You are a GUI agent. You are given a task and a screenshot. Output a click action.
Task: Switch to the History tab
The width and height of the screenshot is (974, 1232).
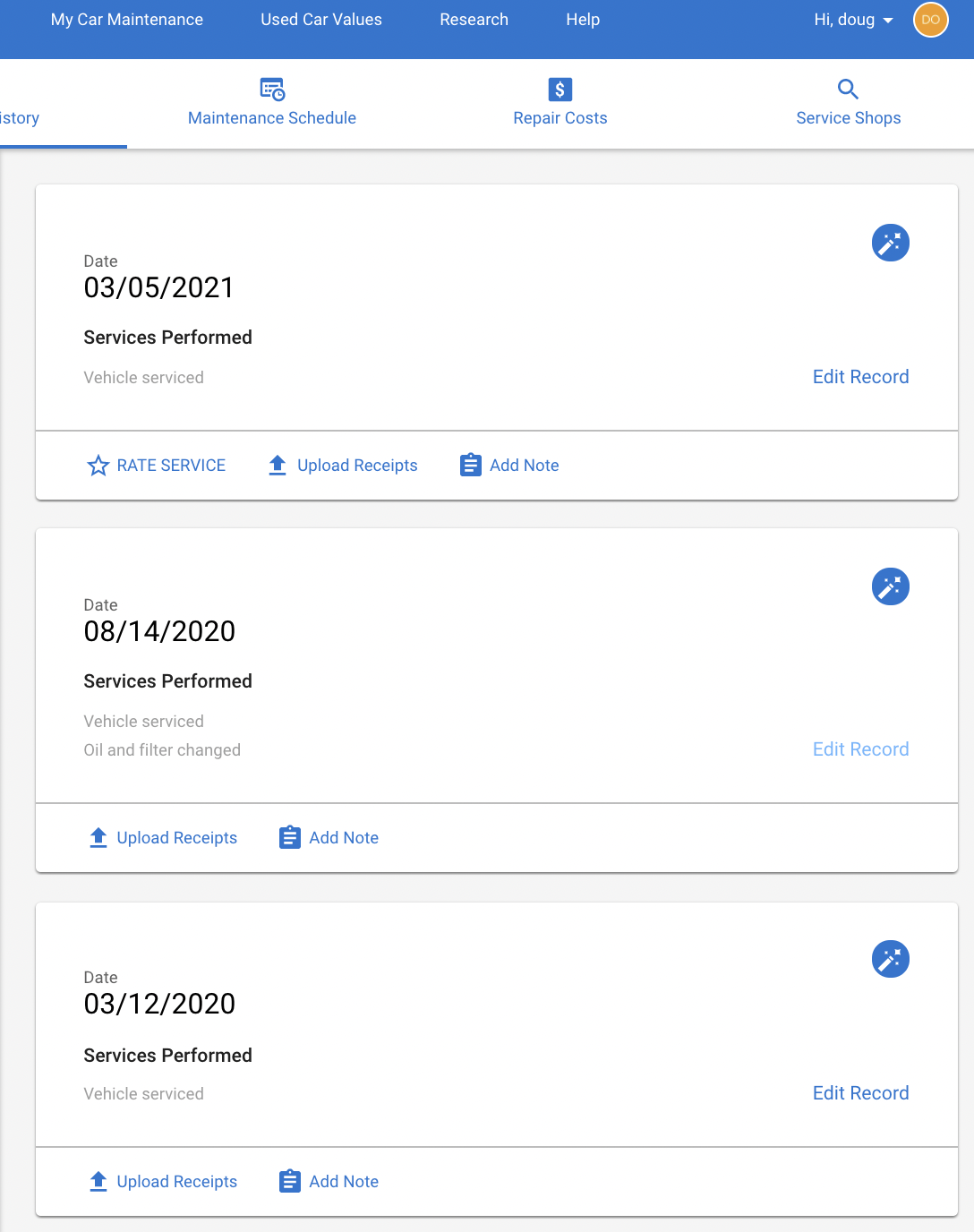click(20, 118)
